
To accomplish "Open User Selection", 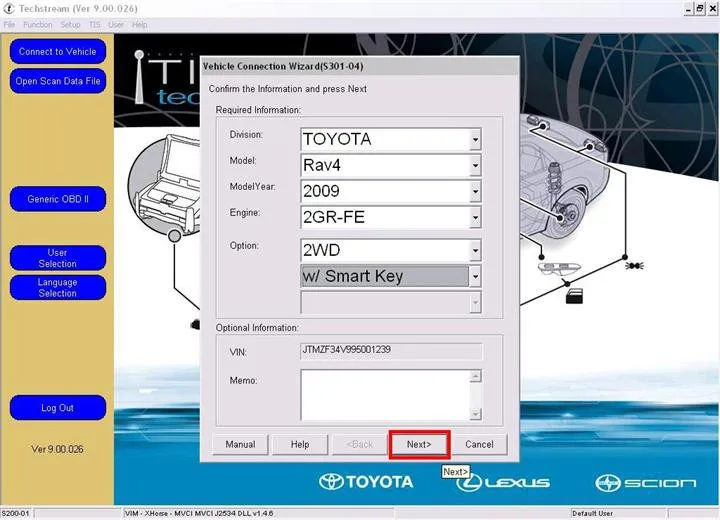I will point(58,258).
